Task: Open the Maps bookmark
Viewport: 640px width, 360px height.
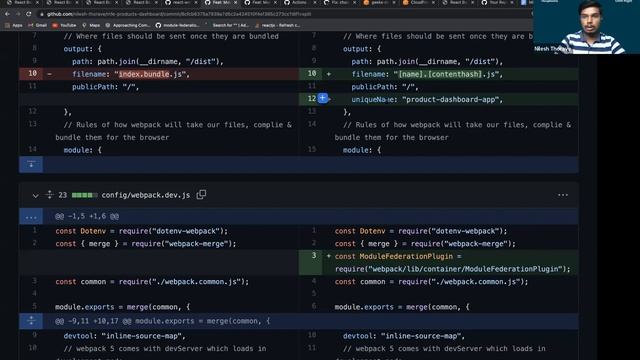Action: (91, 25)
